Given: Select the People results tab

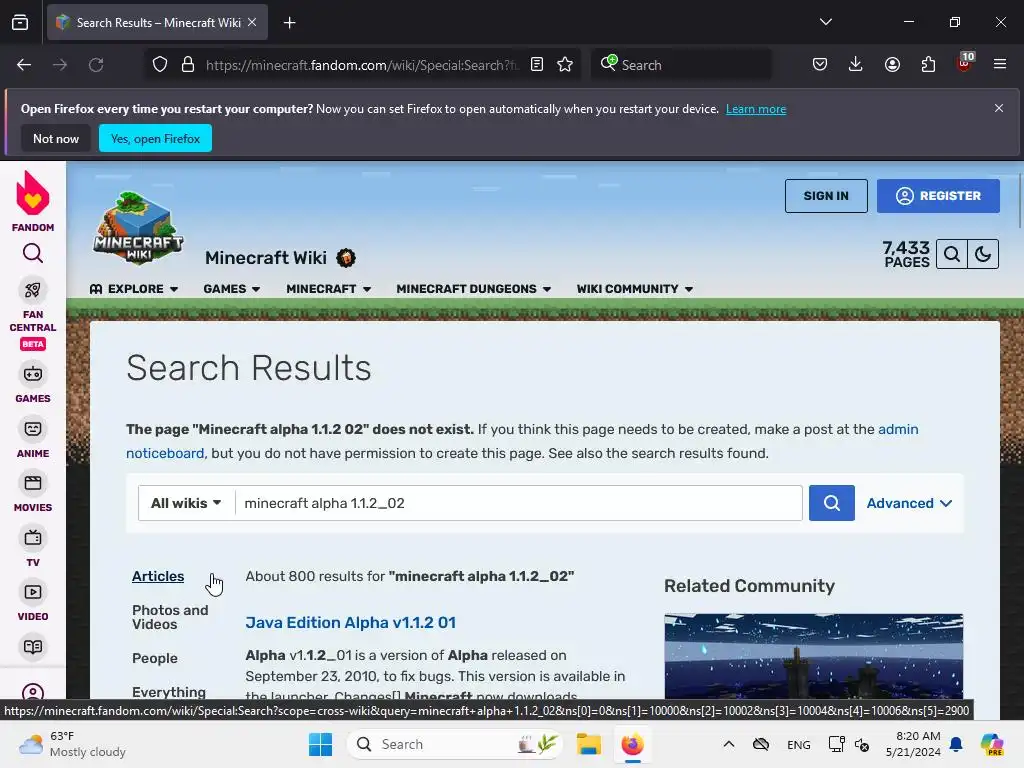Looking at the screenshot, I should point(155,658).
